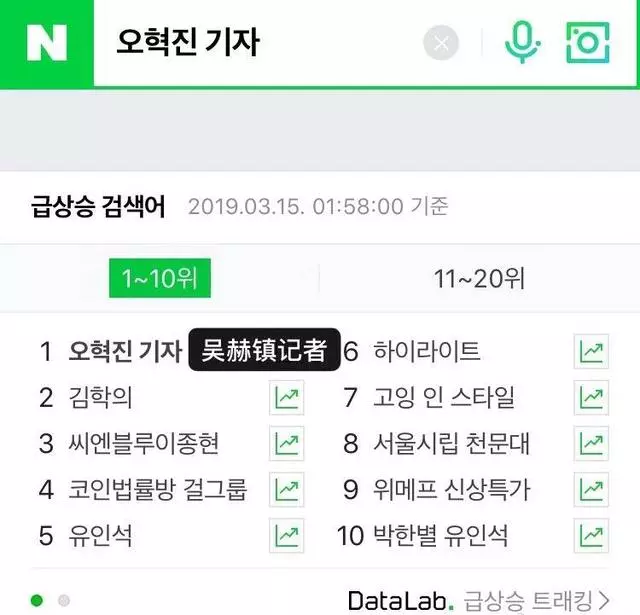Select the first green page indicator dot
This screenshot has width=640, height=615.
tap(37, 600)
